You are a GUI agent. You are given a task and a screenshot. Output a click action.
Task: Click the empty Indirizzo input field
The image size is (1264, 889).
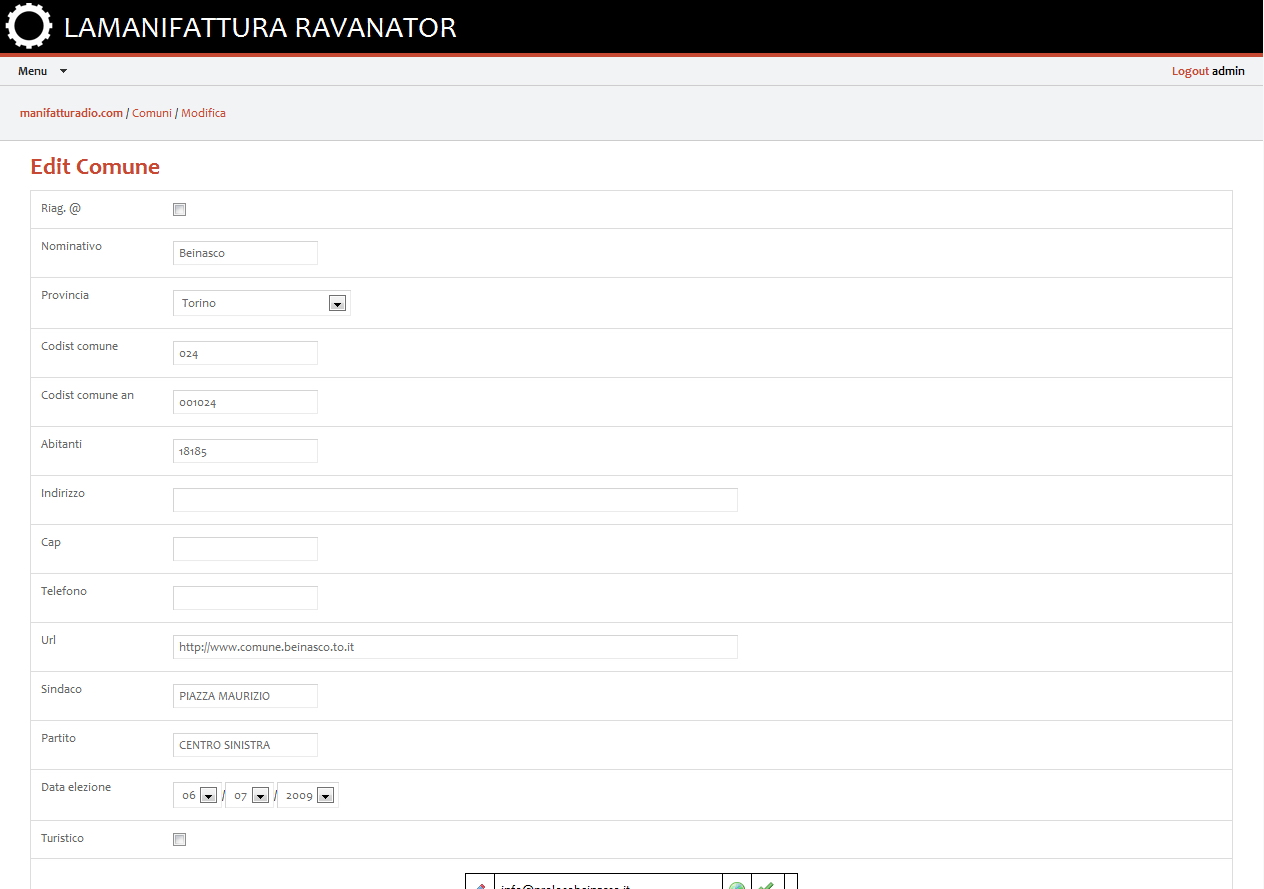(x=455, y=499)
